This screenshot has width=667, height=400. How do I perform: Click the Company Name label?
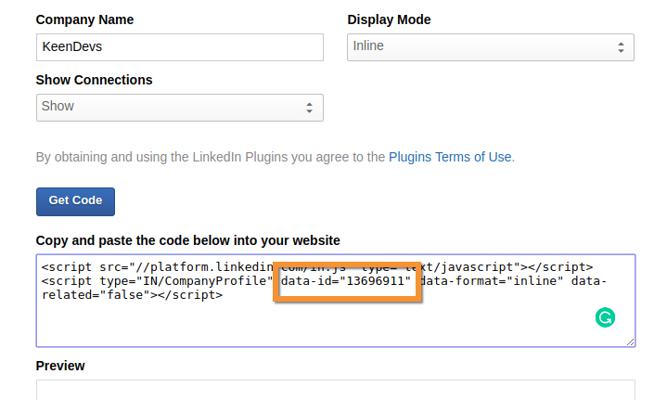tap(85, 20)
